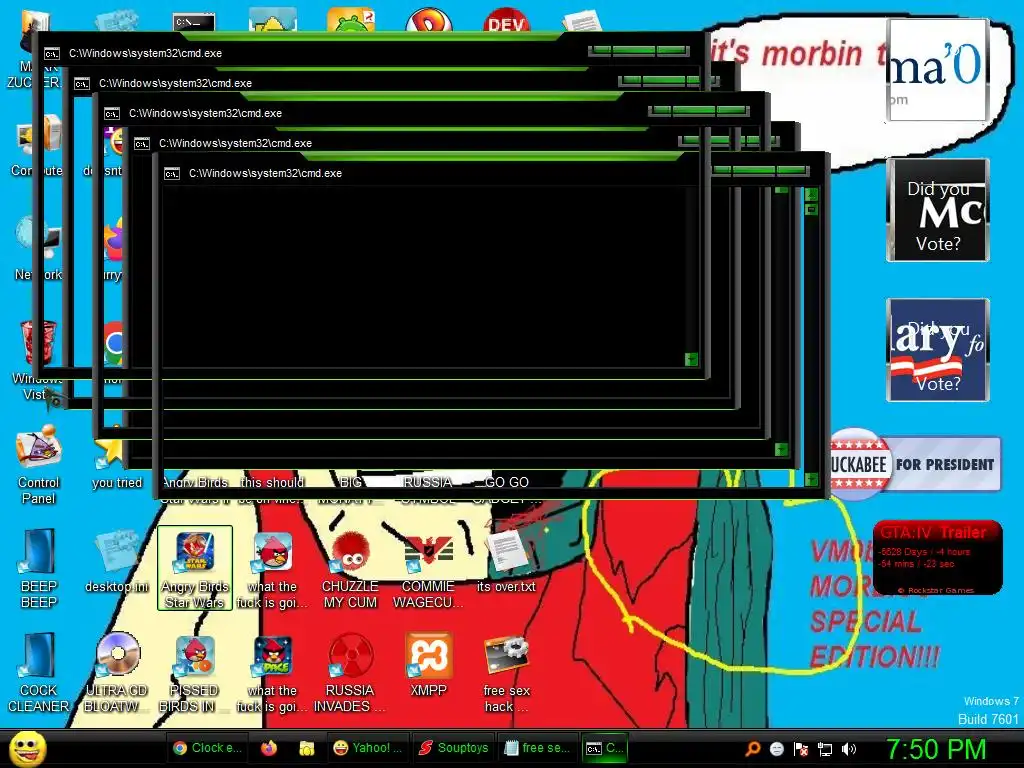
Task: Select Angry Birds Star Wars desktop icon
Action: (195, 568)
